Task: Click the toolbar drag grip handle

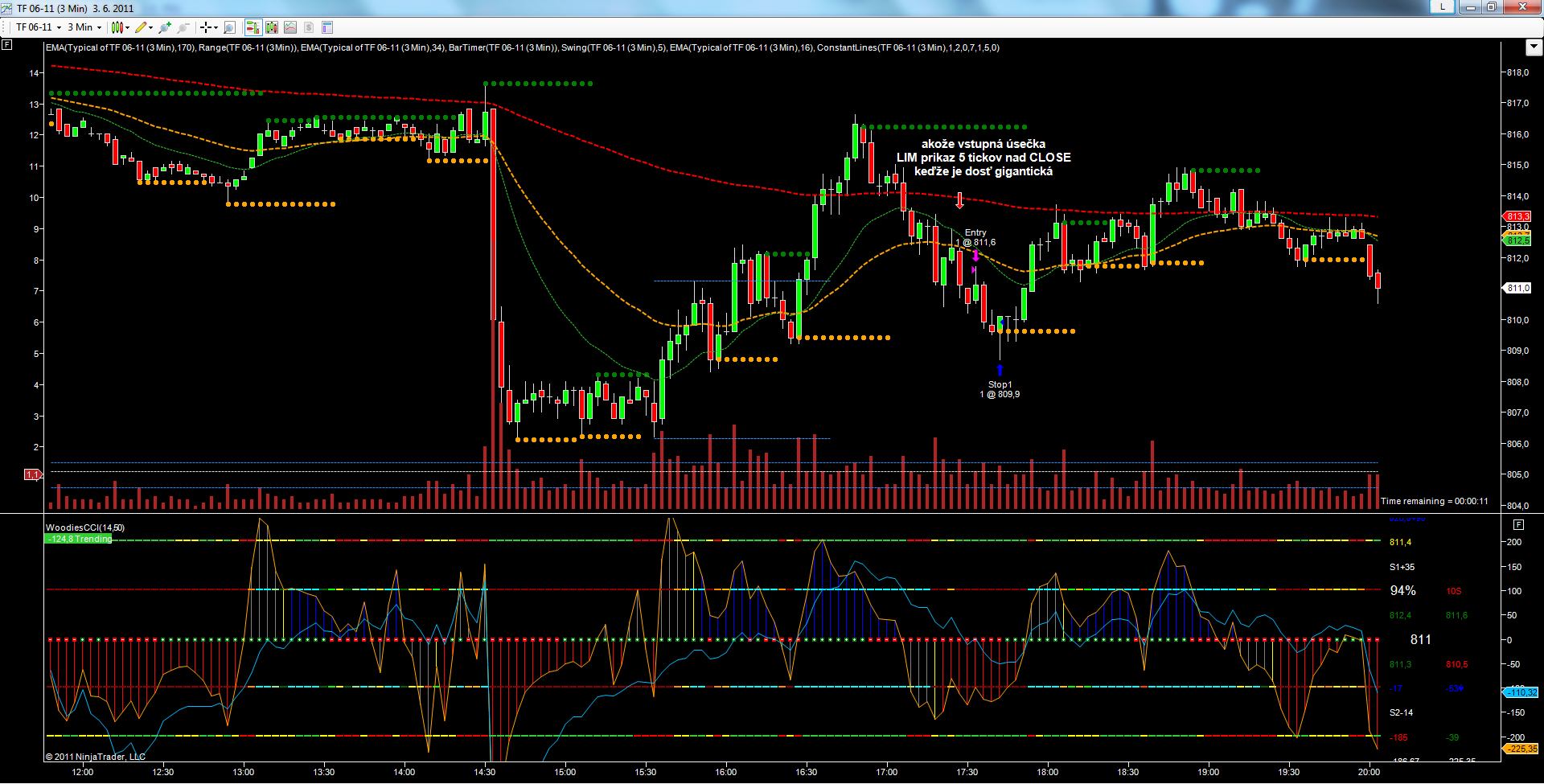Action: click(x=4, y=27)
